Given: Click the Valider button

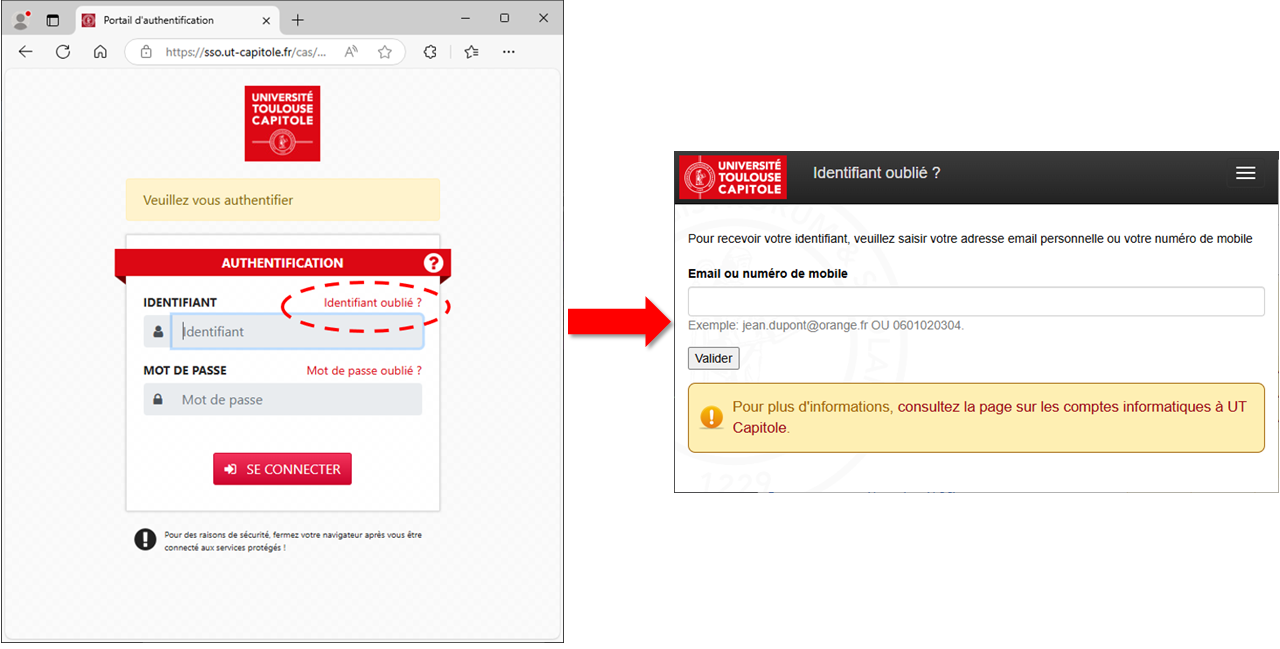Looking at the screenshot, I should point(714,358).
